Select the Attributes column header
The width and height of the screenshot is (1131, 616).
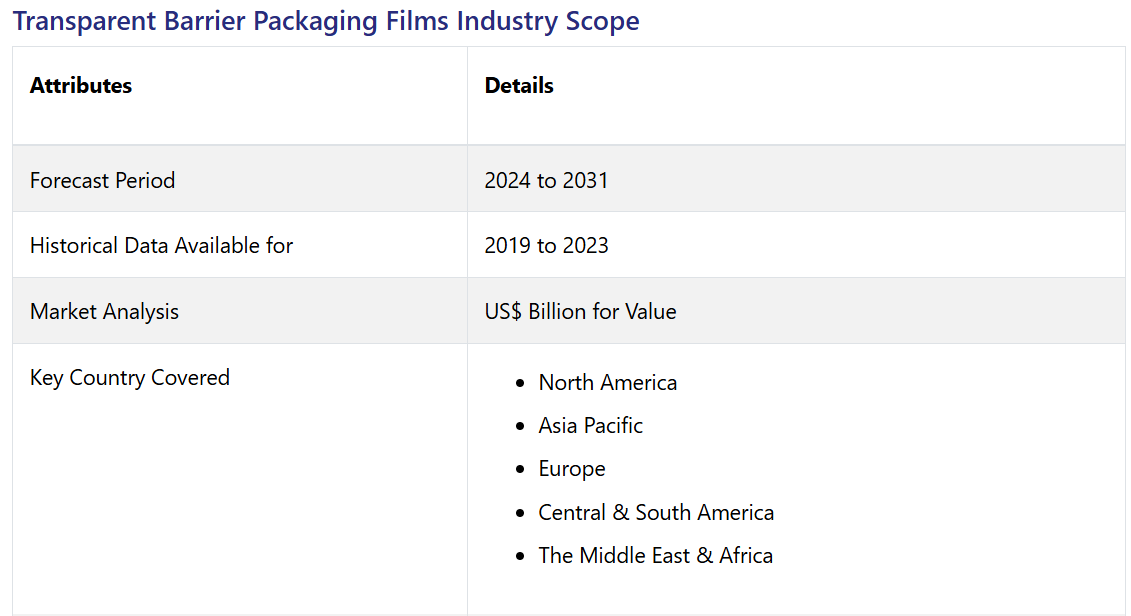(81, 86)
